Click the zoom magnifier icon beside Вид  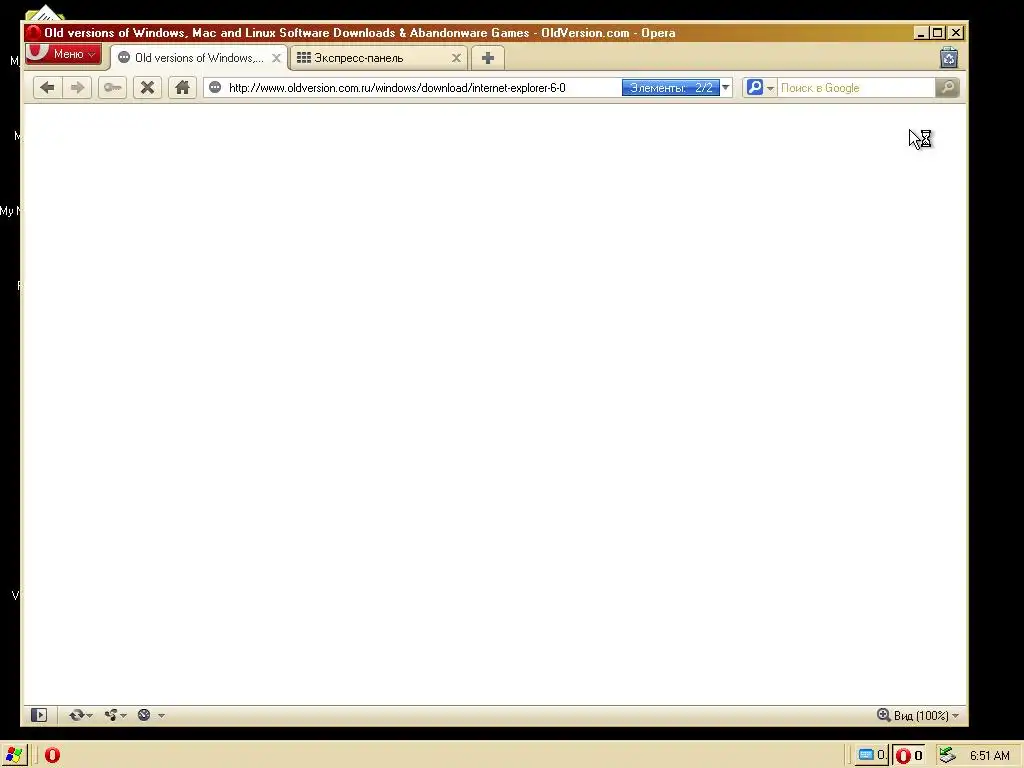click(884, 715)
